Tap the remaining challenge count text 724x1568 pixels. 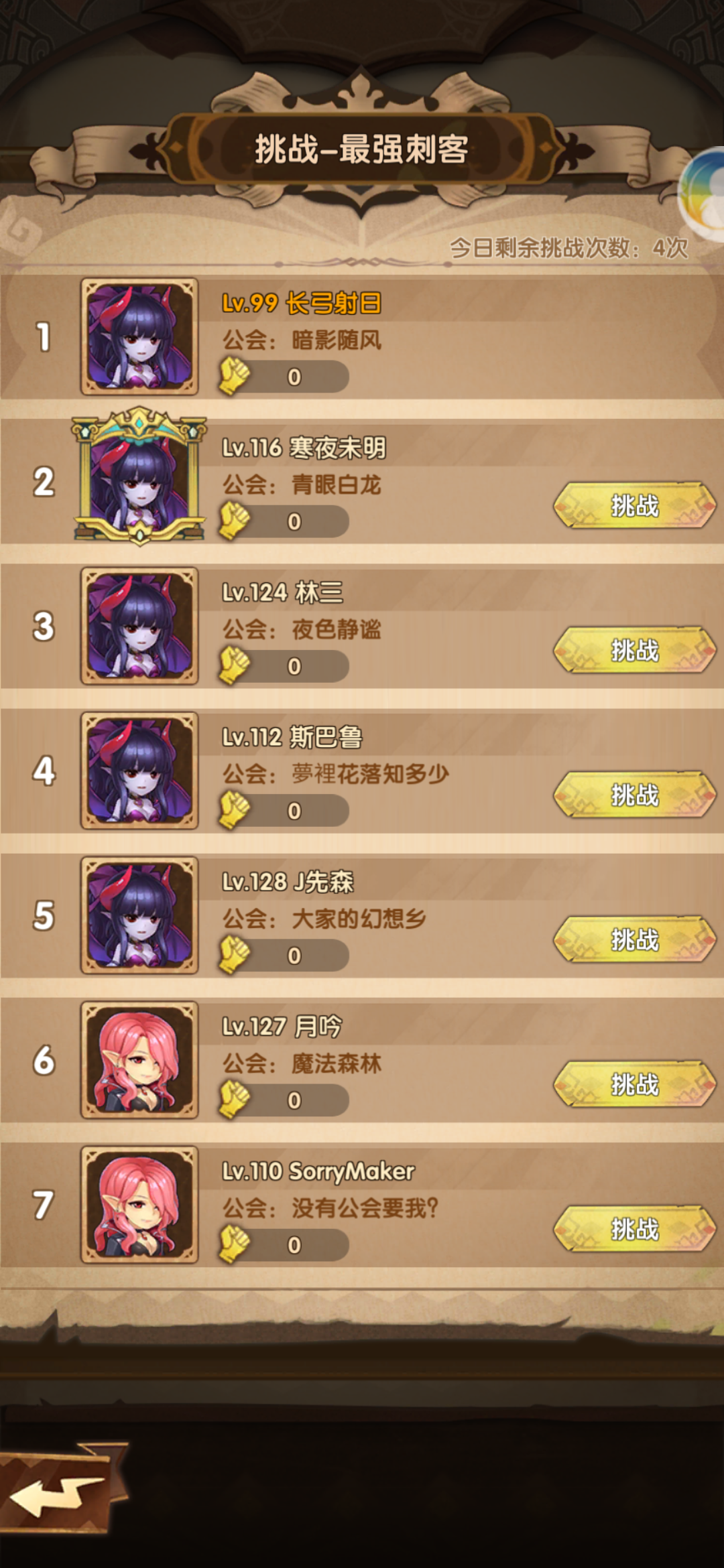(569, 248)
